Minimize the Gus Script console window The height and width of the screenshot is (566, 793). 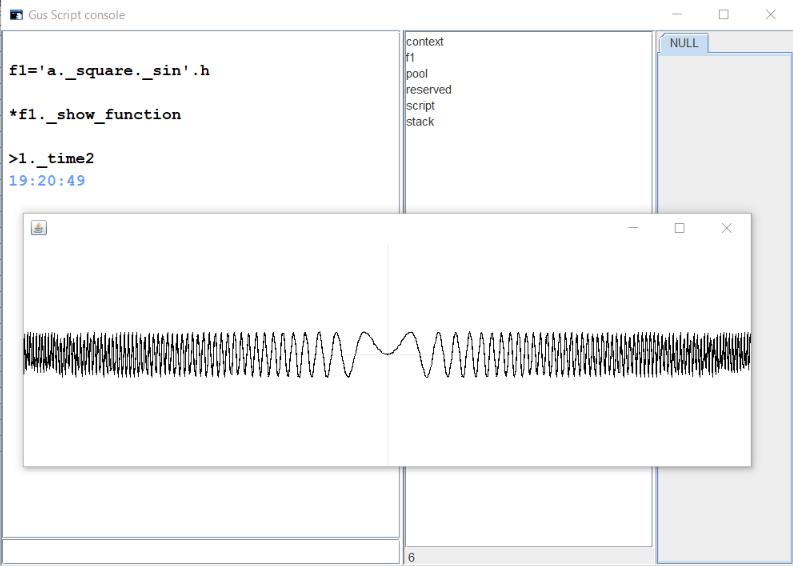tap(677, 15)
